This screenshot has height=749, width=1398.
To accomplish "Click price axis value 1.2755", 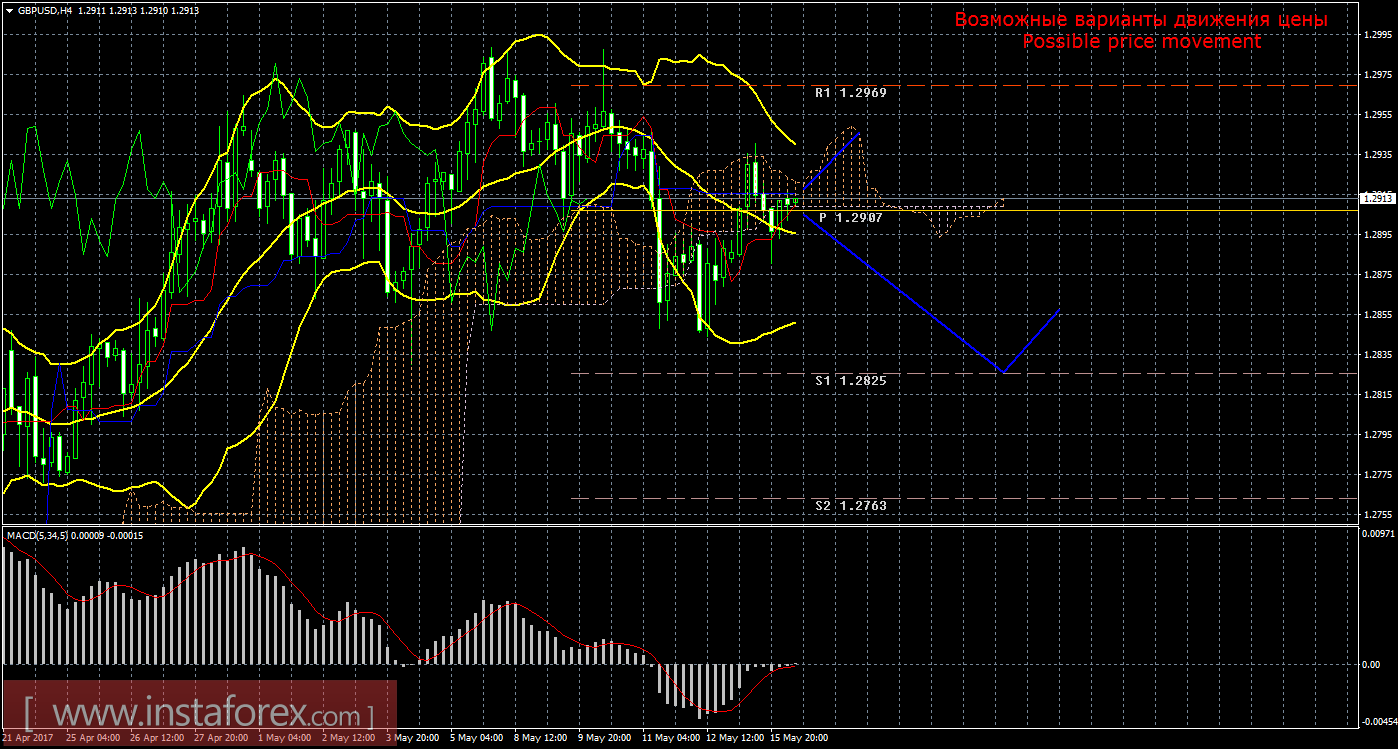I will (1378, 515).
